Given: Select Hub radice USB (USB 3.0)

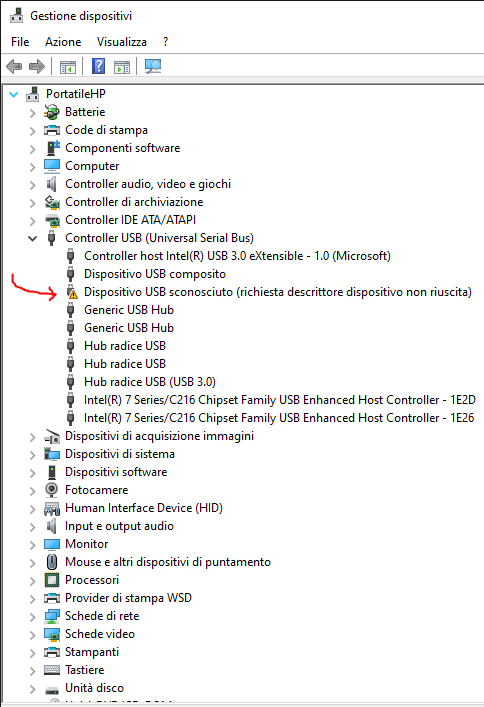Looking at the screenshot, I should (x=150, y=382).
